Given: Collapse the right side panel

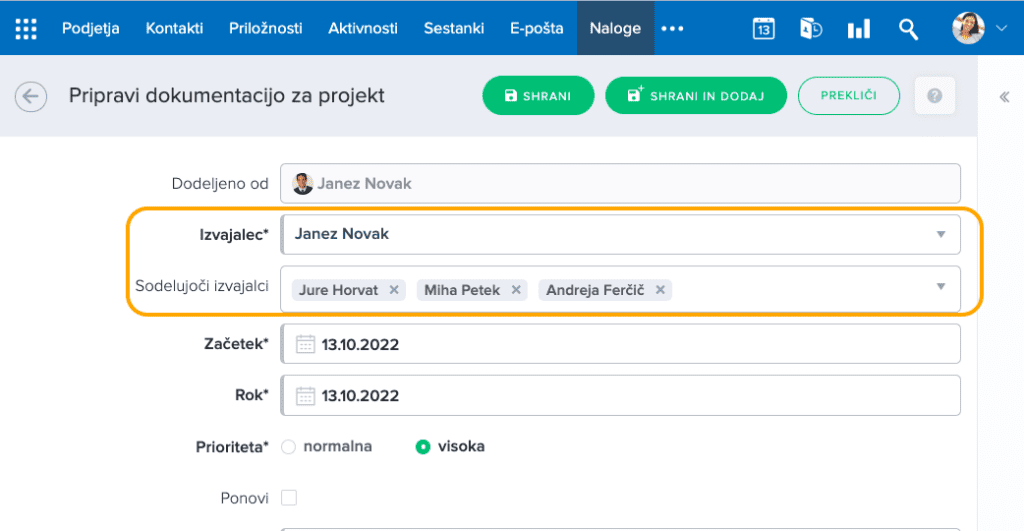Looking at the screenshot, I should [1004, 97].
